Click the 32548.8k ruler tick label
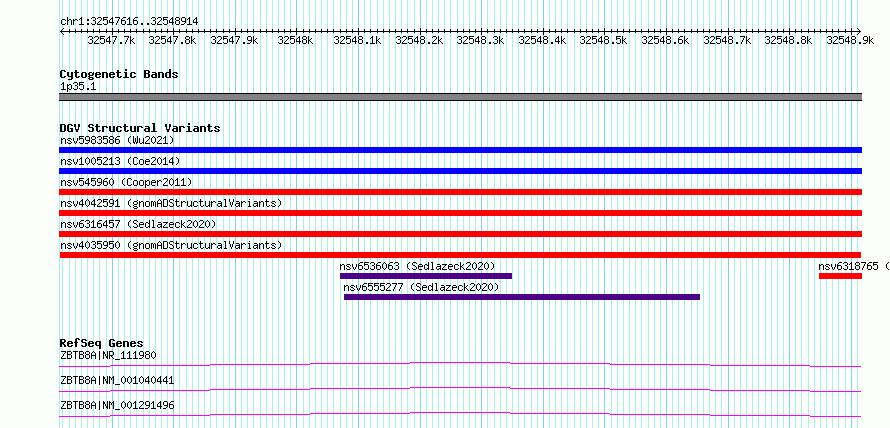Screen dimensions: 890x428 pos(788,40)
